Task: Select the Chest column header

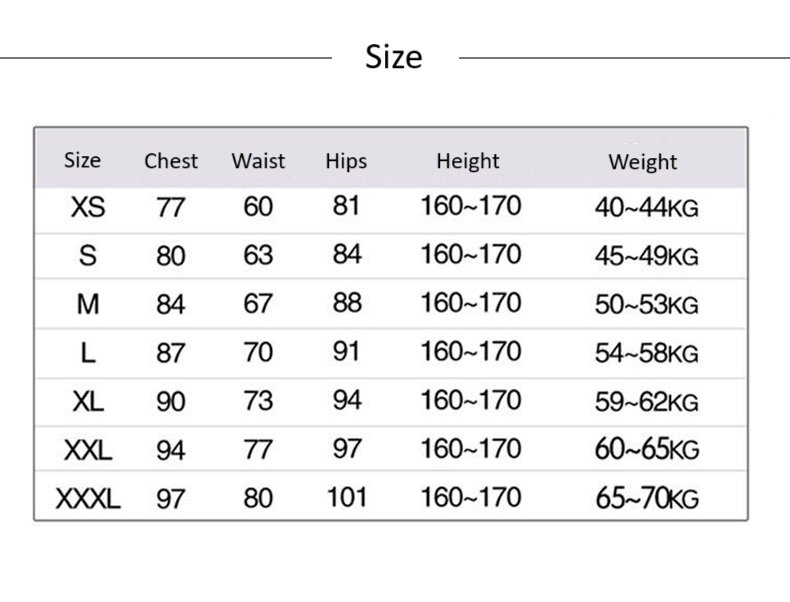Action: pos(171,161)
